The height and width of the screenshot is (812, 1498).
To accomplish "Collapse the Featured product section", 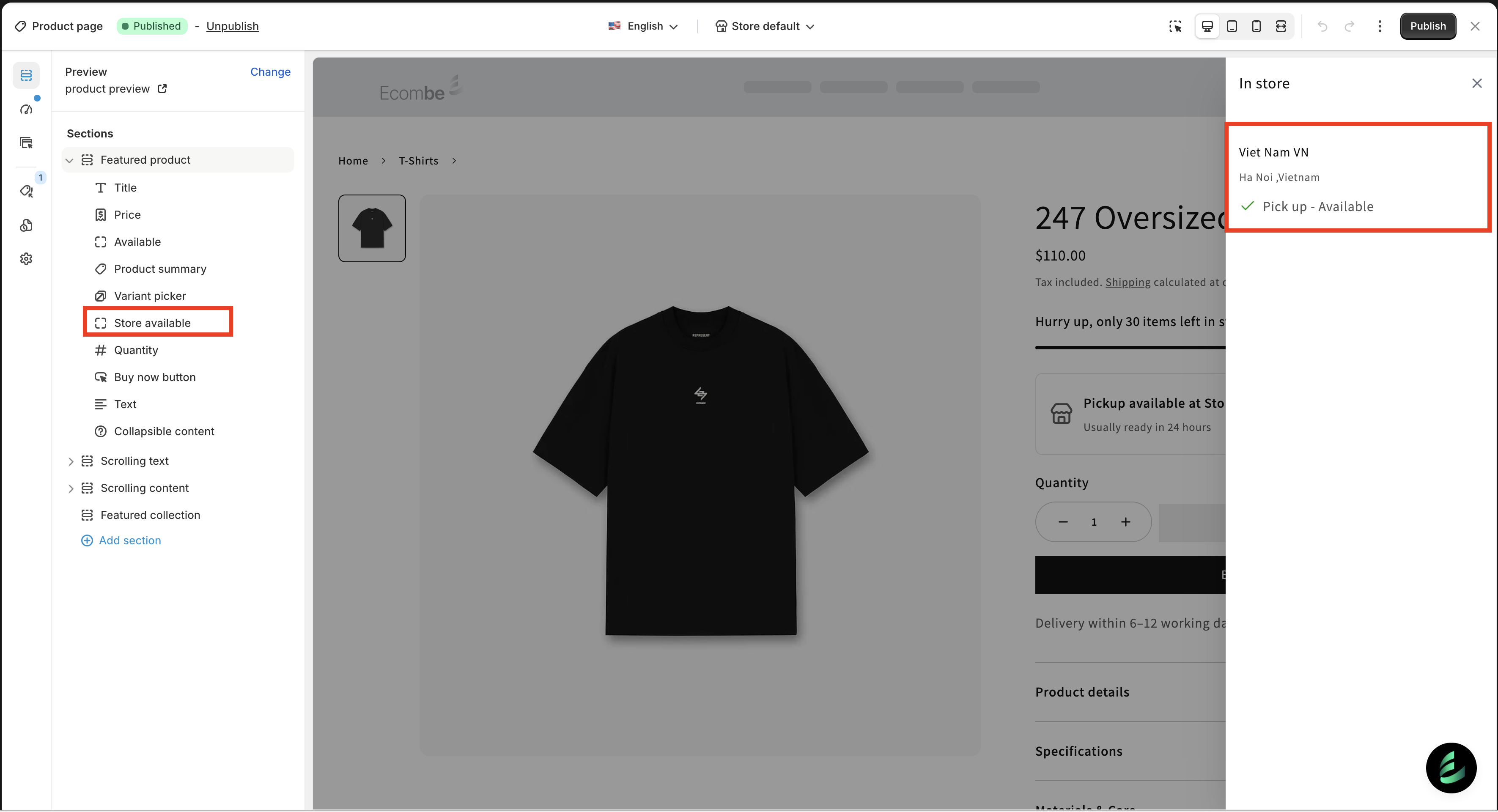I will [x=70, y=160].
